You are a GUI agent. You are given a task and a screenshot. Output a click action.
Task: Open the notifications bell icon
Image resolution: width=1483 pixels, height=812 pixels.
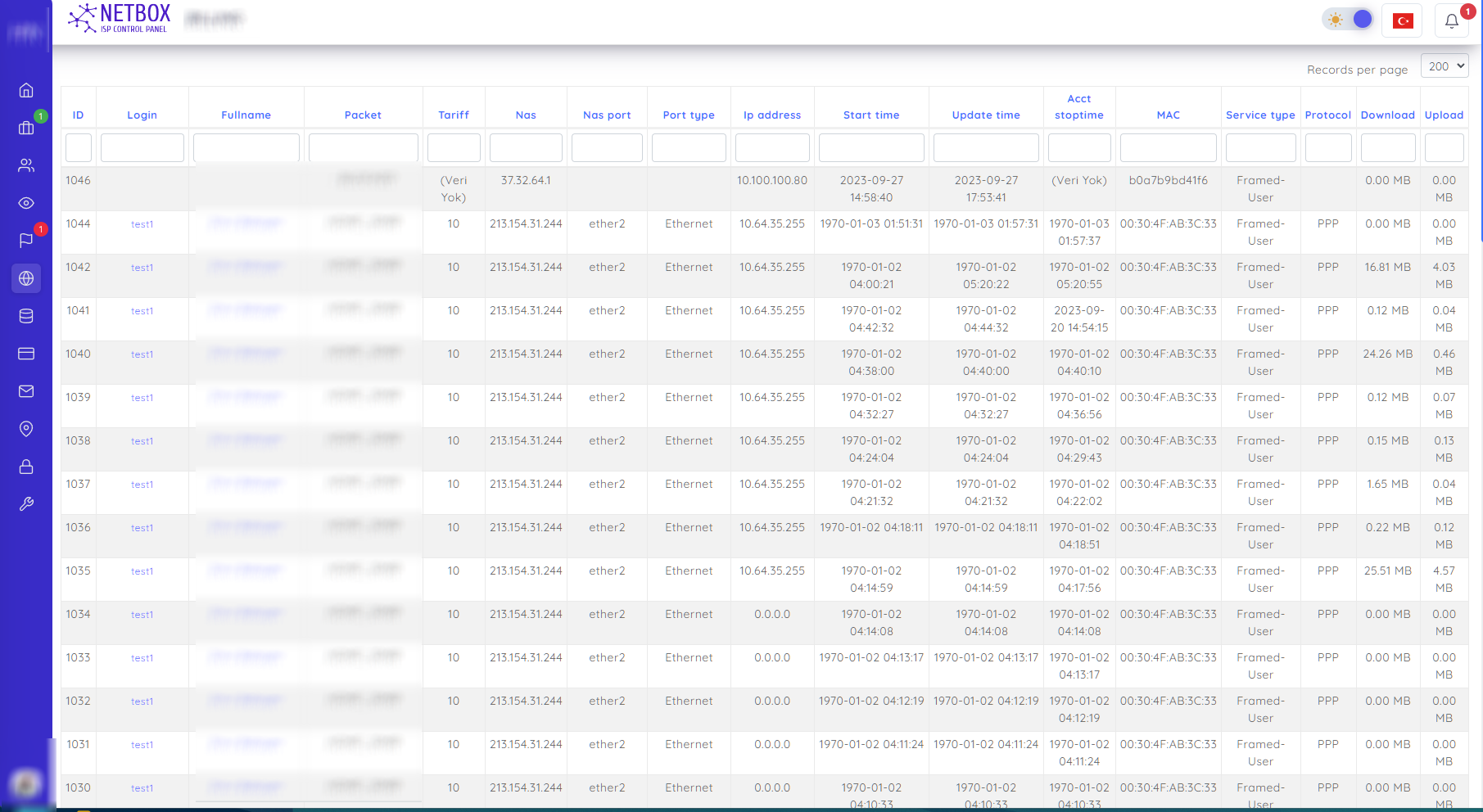click(x=1451, y=20)
